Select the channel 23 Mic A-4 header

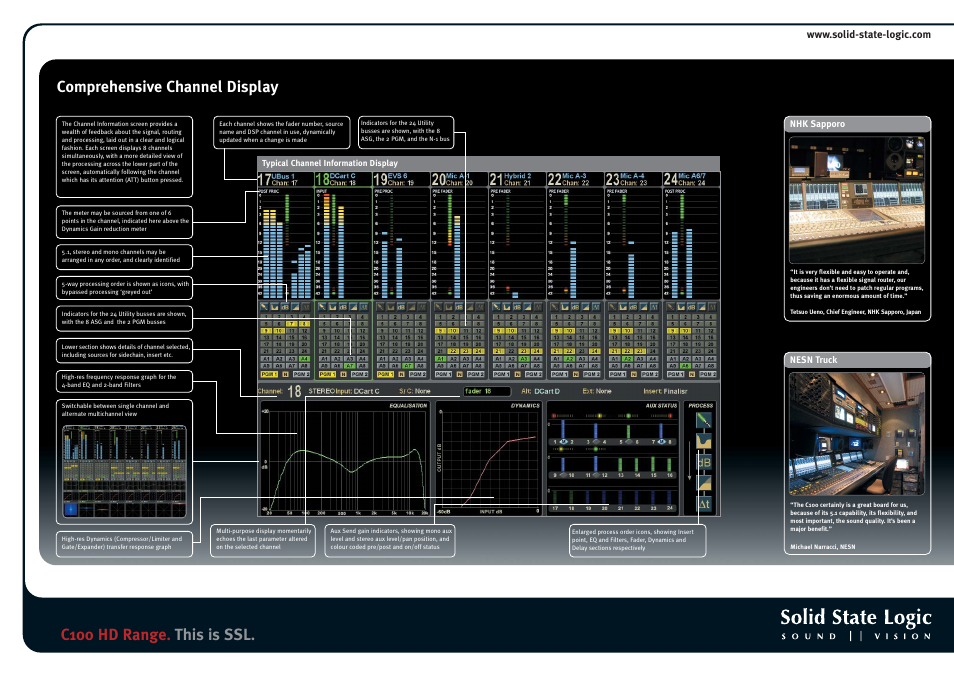click(x=633, y=179)
